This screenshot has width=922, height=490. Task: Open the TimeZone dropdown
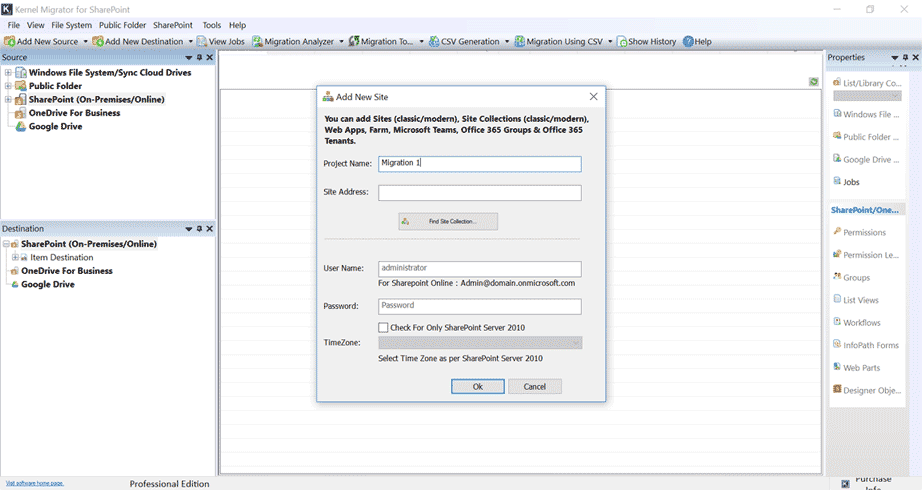point(480,343)
